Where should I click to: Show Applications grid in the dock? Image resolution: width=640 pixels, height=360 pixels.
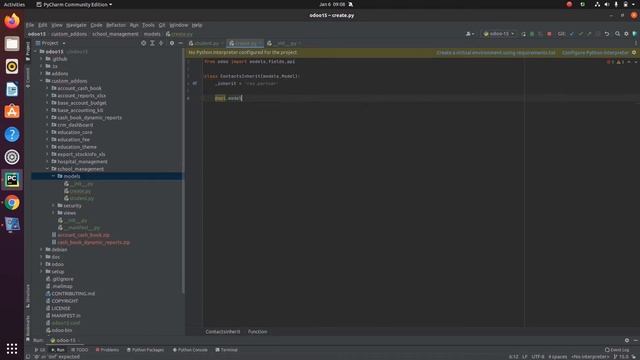click(x=12, y=348)
